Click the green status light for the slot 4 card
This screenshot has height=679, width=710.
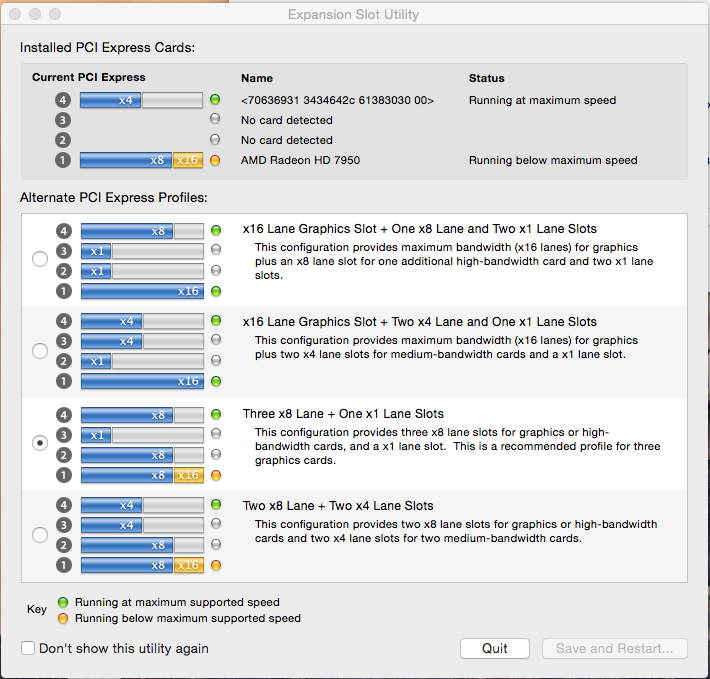click(x=215, y=99)
